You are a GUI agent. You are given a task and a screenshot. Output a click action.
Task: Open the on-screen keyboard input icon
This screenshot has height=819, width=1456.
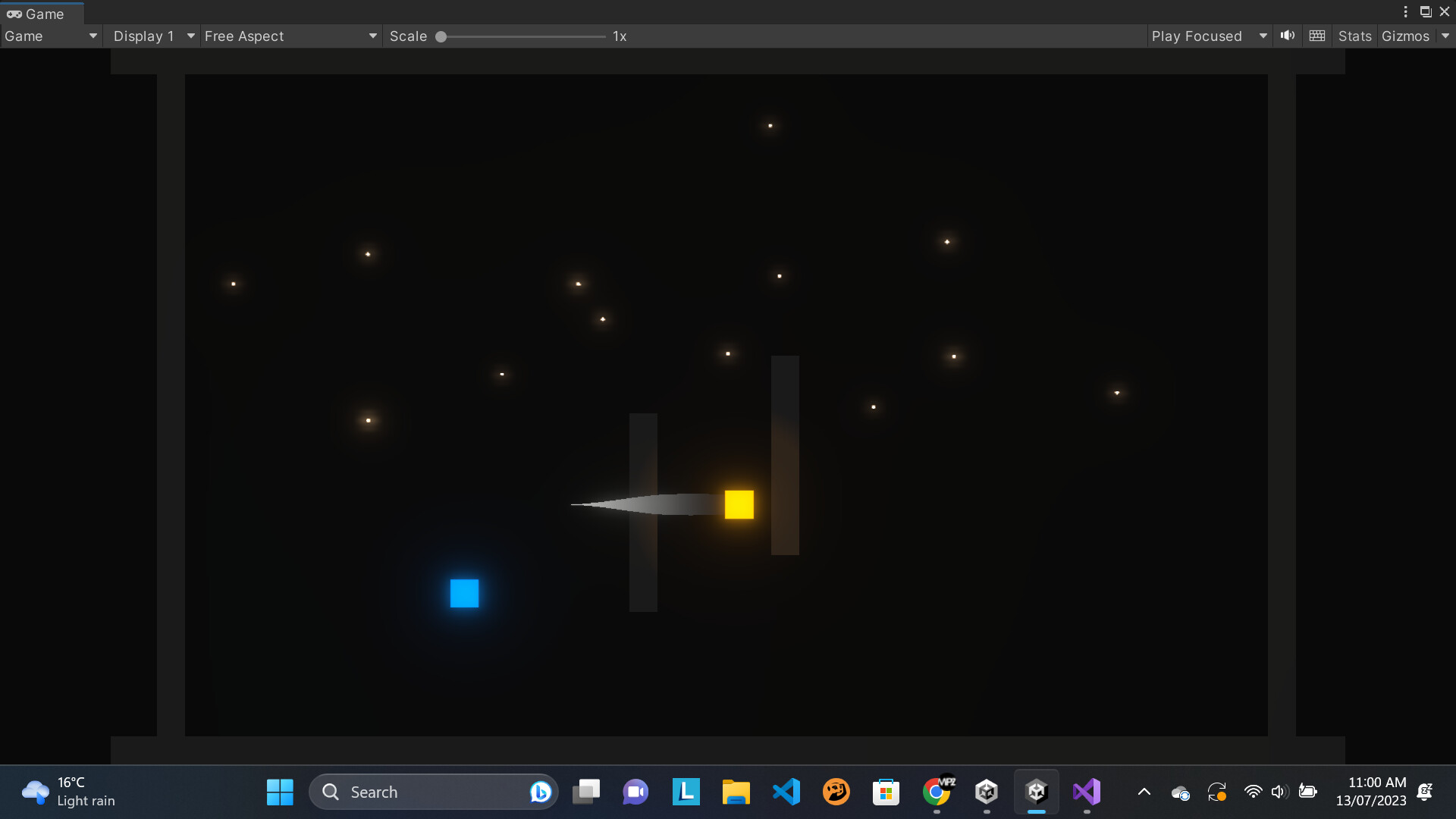1316,36
